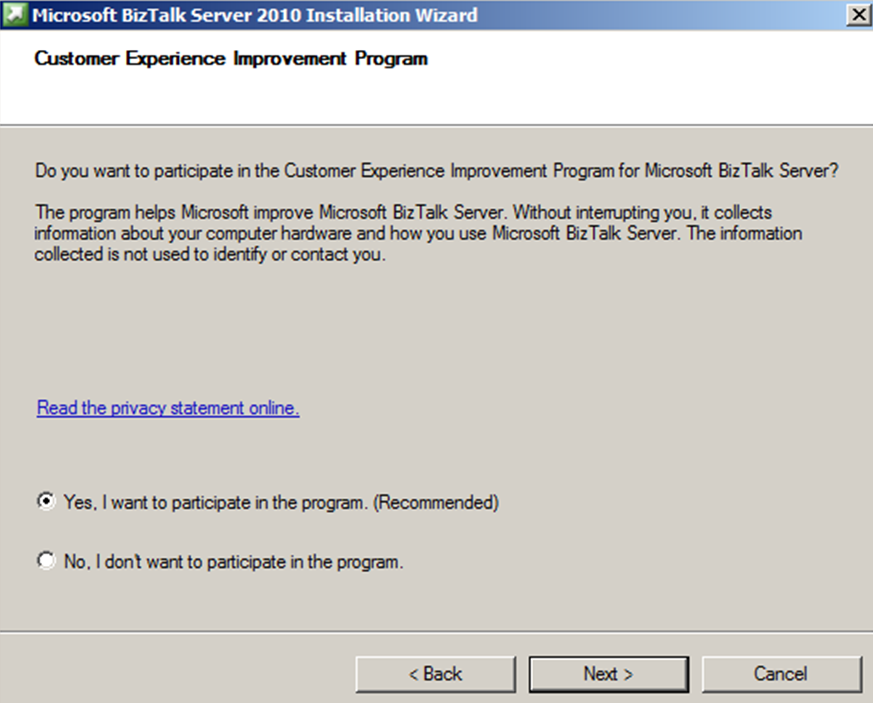Click the BizTalk installer icon in title bar

(15, 15)
